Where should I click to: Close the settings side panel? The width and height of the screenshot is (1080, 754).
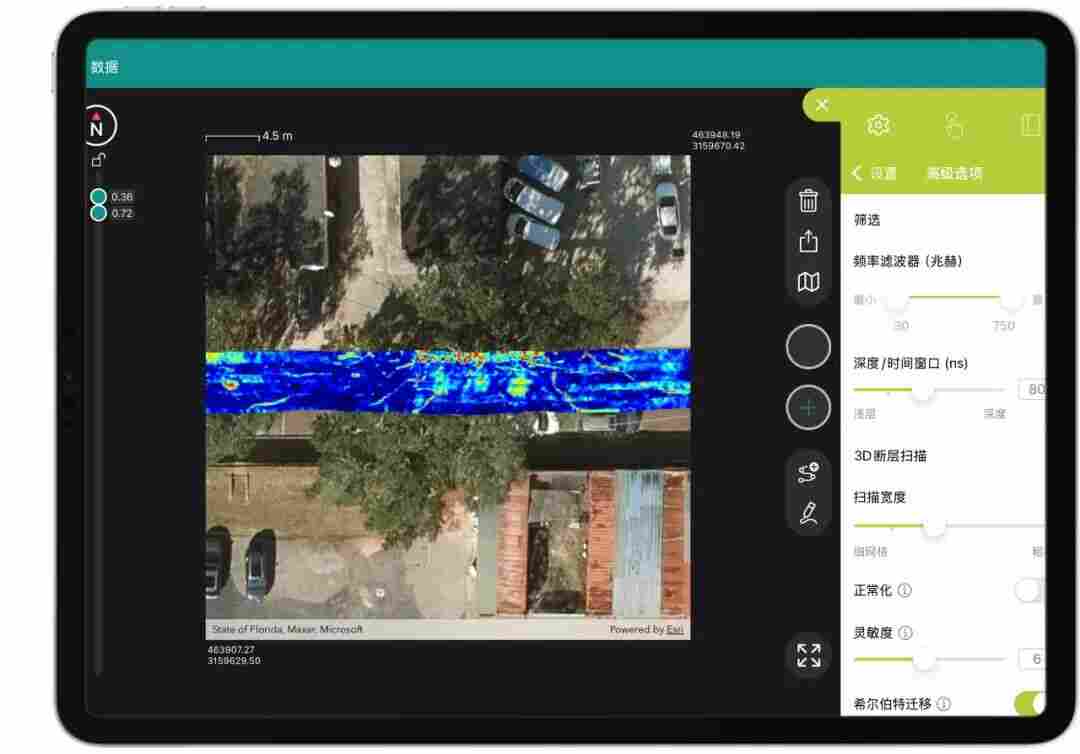click(x=822, y=105)
